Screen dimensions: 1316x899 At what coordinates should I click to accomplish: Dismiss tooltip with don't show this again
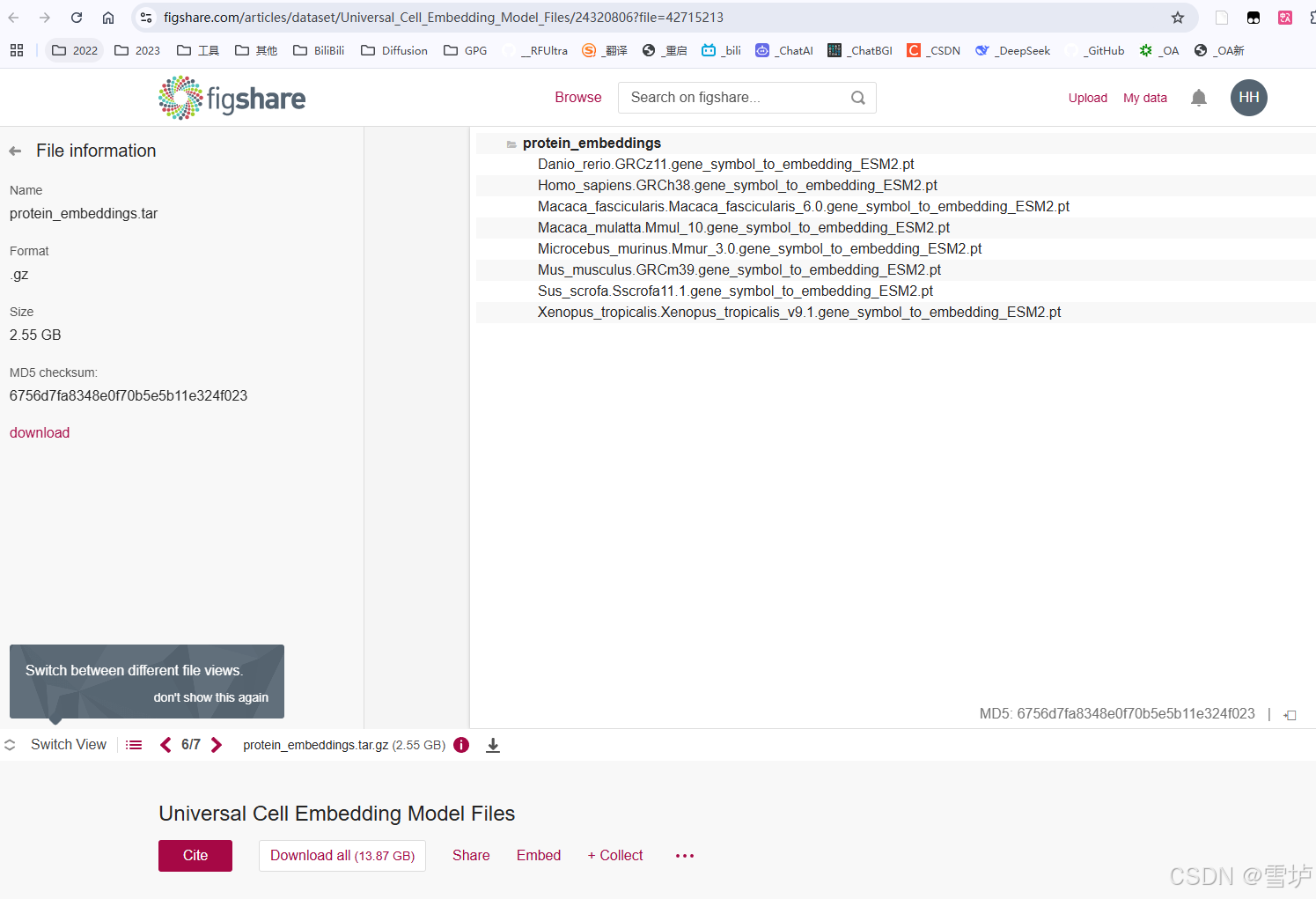[211, 697]
